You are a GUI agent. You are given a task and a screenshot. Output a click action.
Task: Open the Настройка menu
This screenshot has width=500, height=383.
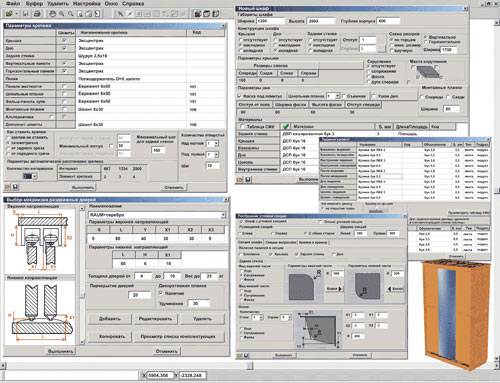click(x=87, y=4)
